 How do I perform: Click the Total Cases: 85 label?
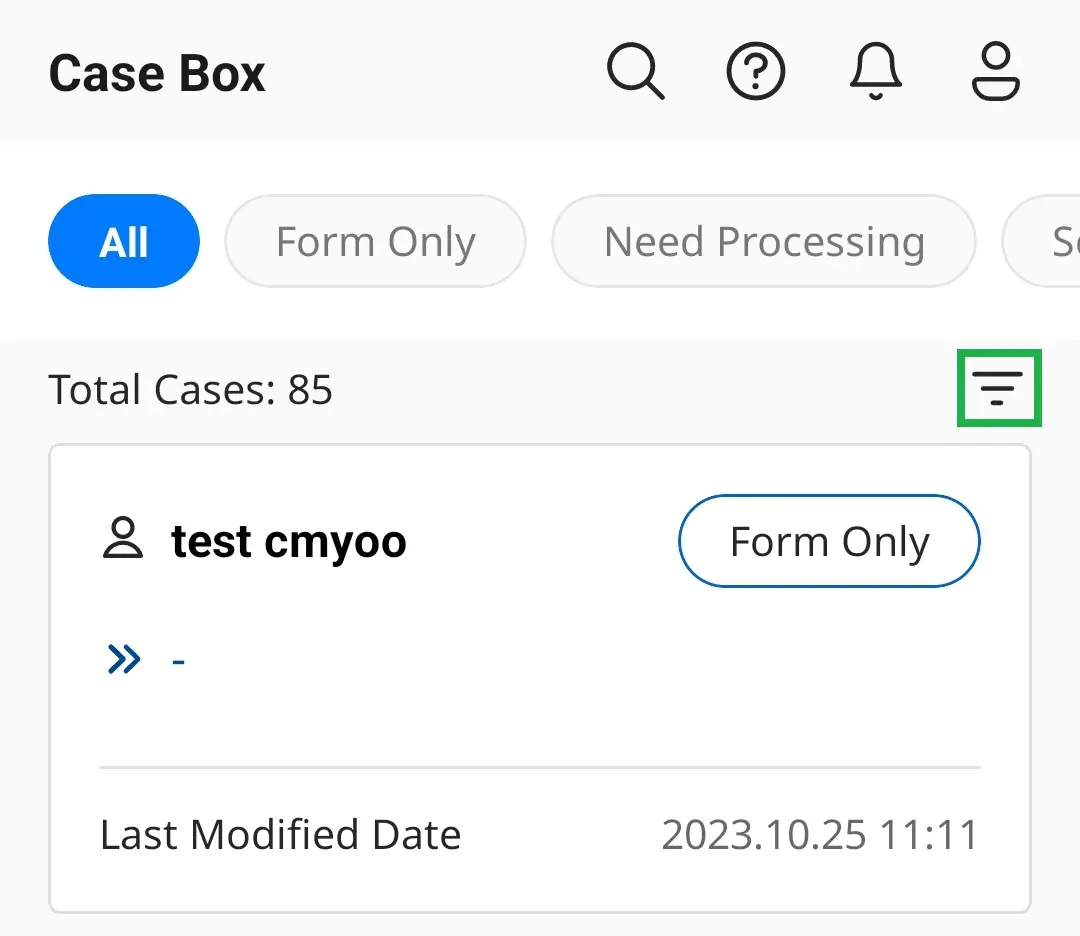pos(191,390)
